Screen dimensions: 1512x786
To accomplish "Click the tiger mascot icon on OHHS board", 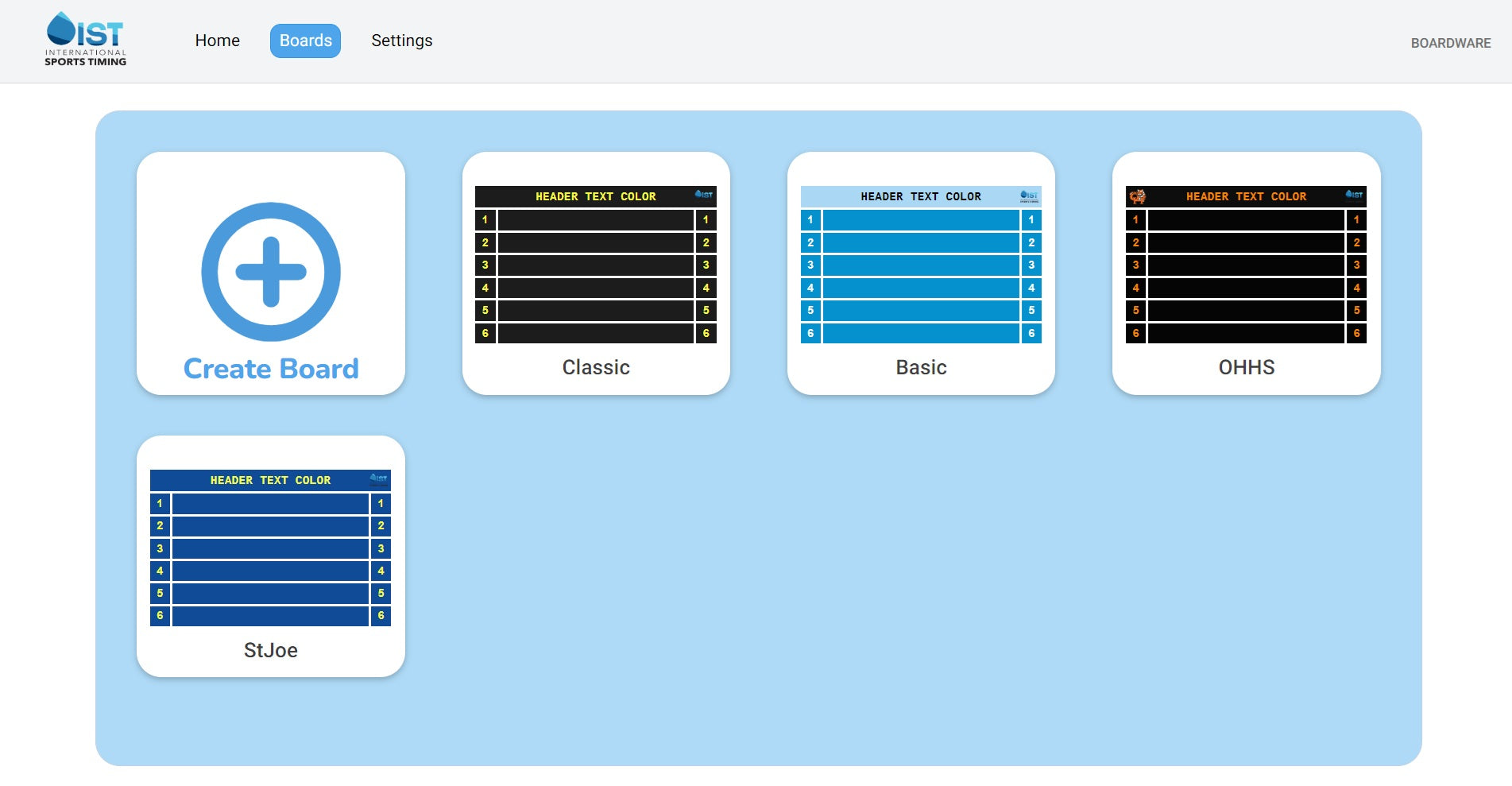I will click(1137, 196).
